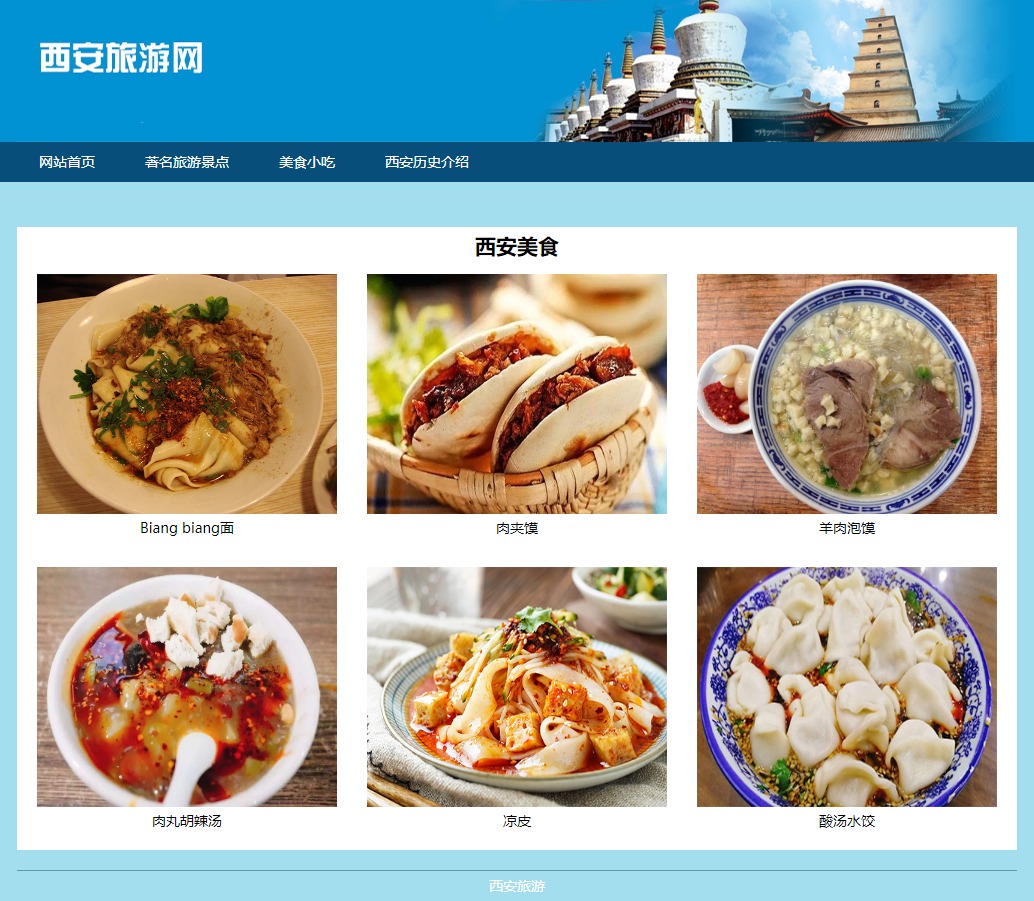This screenshot has height=901, width=1034.
Task: Select the 羊肉泡馍 soup bowl picture
Action: click(x=847, y=394)
